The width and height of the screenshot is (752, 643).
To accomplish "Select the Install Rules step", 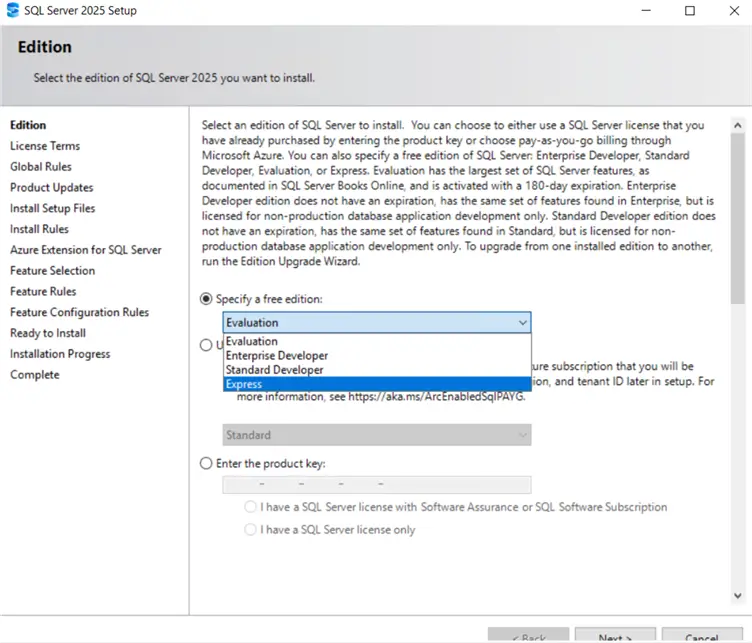I will pos(39,229).
